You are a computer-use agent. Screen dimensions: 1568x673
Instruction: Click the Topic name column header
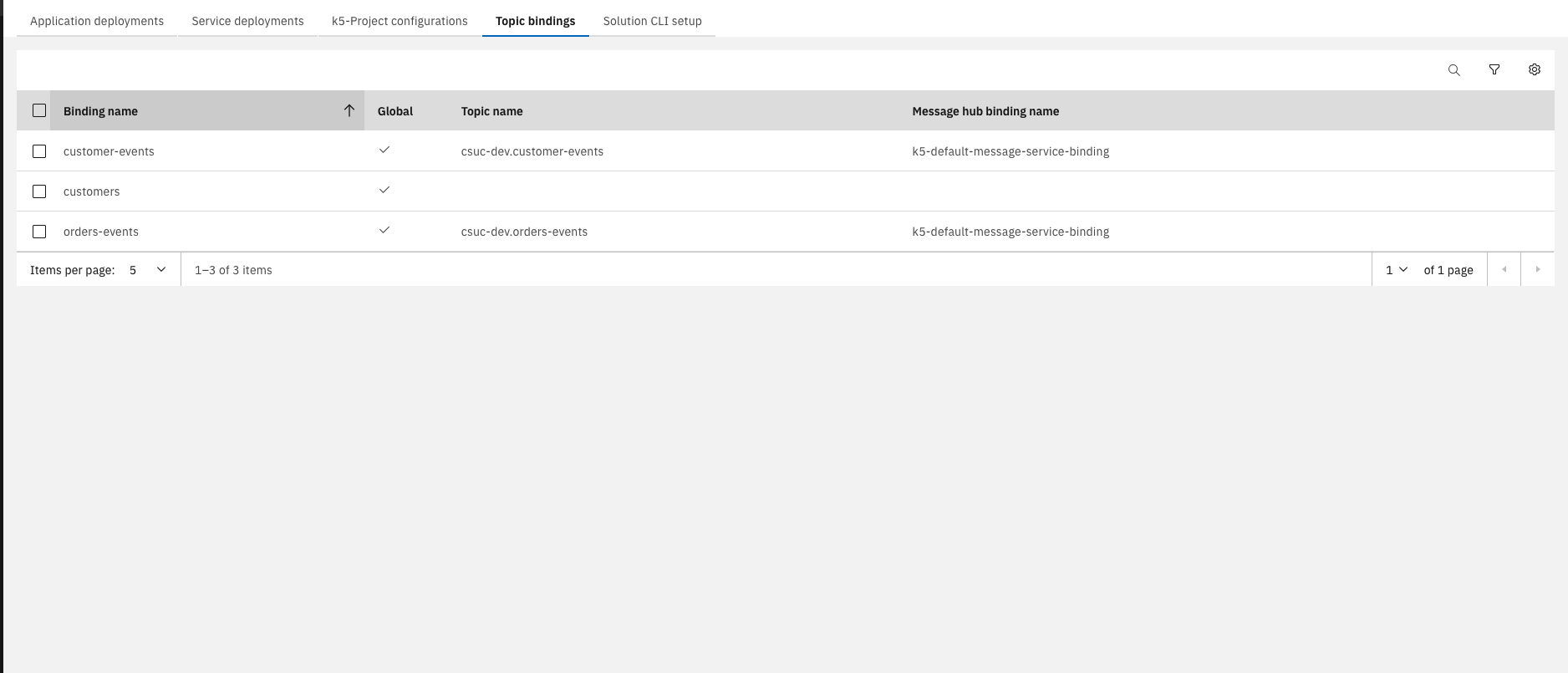click(492, 111)
